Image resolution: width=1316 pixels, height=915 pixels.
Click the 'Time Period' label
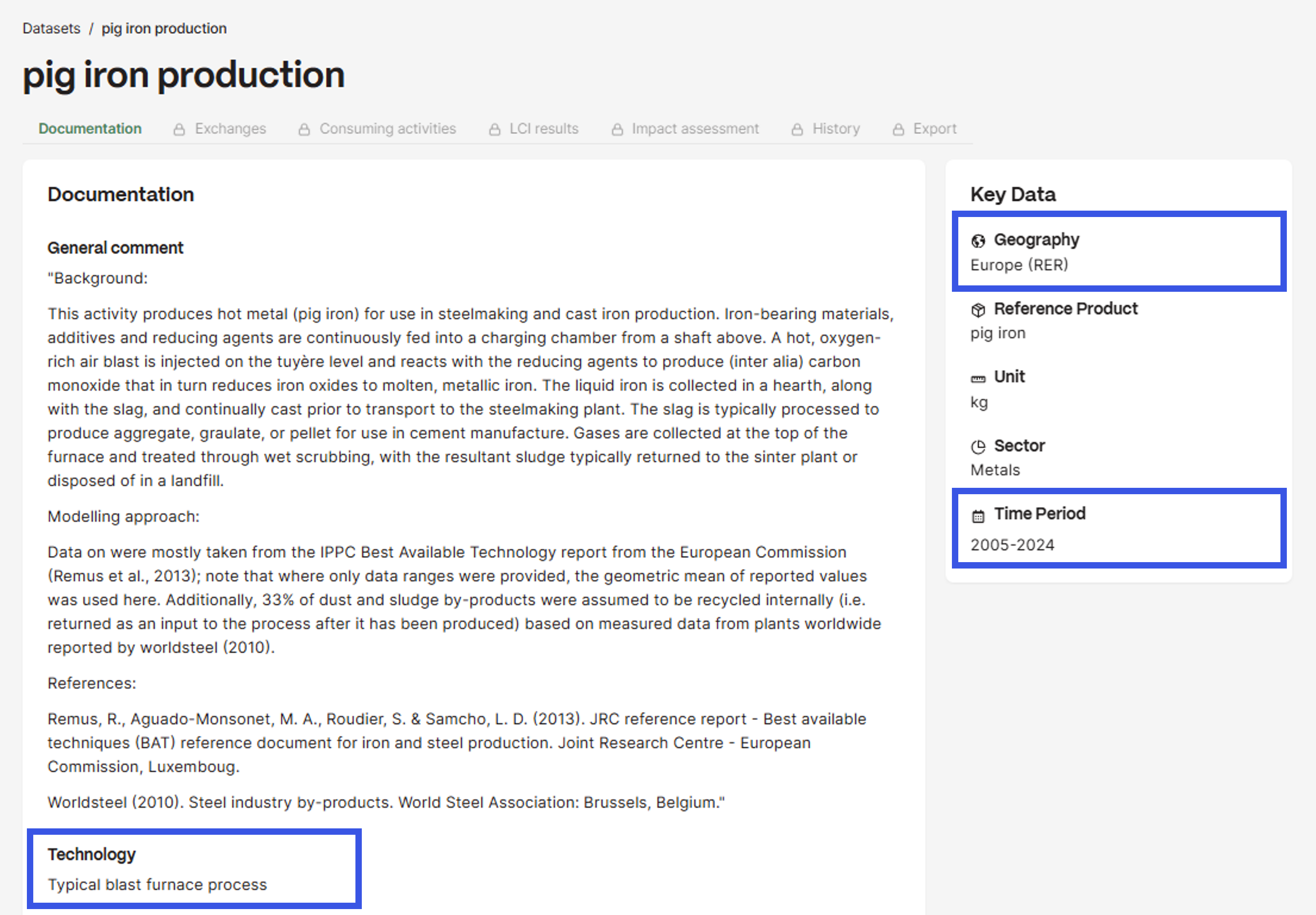click(1040, 514)
